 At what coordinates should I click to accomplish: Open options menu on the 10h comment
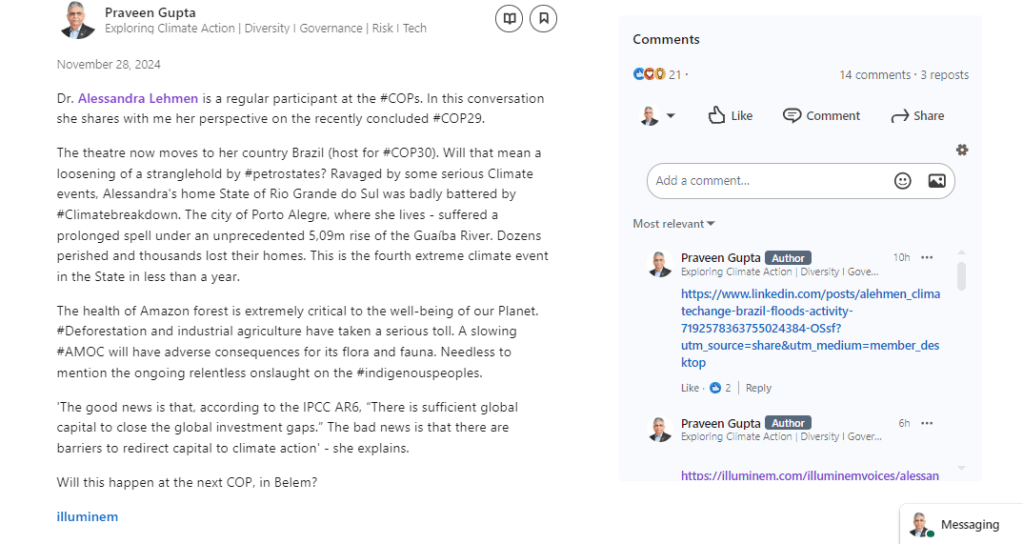[927, 258]
